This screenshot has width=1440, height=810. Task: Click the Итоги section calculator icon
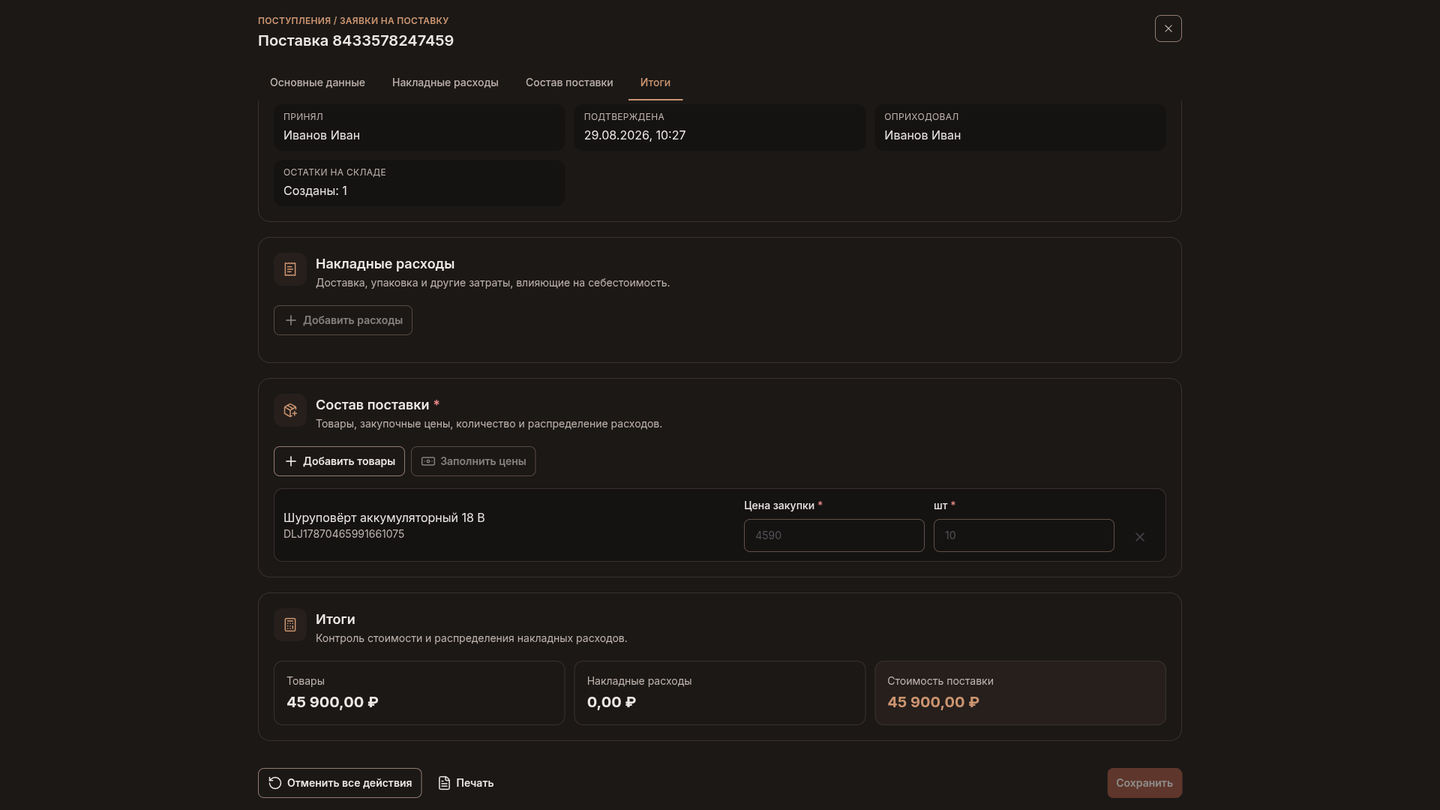pyautogui.click(x=290, y=625)
